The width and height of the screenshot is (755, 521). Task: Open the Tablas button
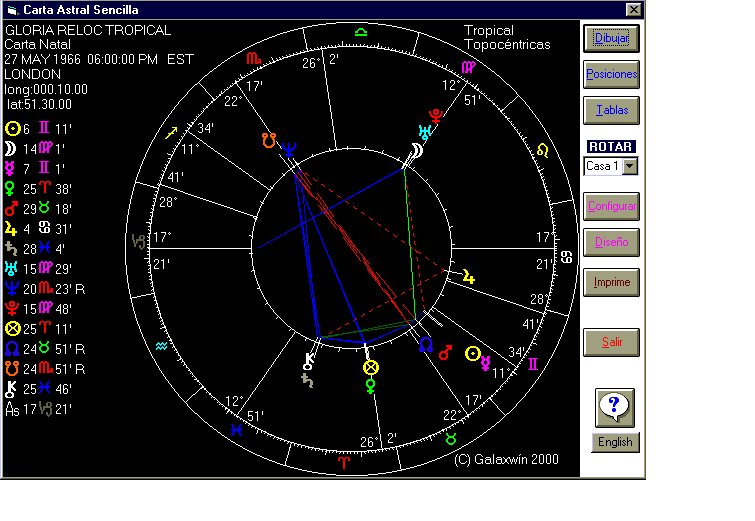(x=611, y=110)
